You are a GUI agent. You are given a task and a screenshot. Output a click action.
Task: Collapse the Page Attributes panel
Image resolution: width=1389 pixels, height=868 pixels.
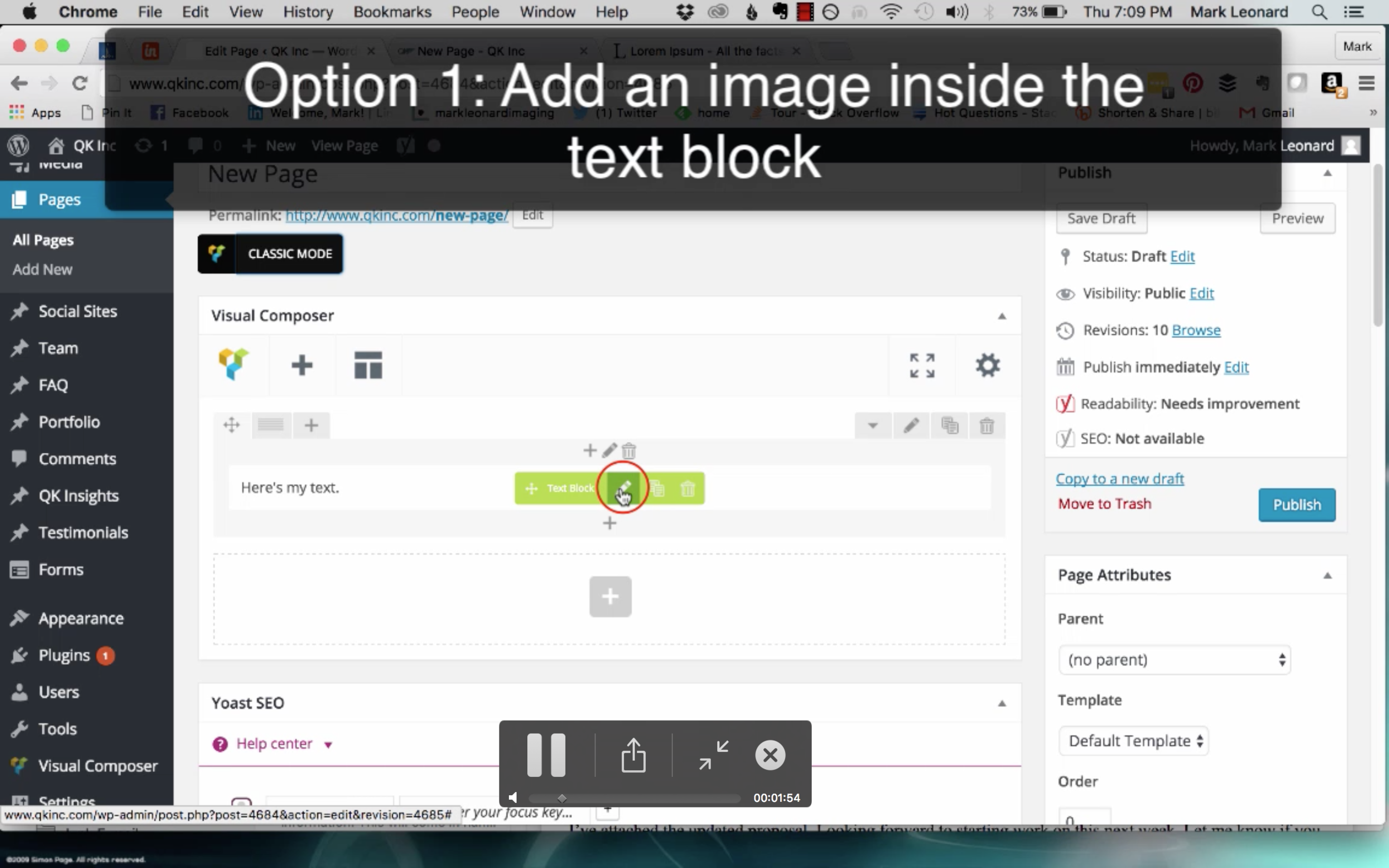coord(1327,575)
